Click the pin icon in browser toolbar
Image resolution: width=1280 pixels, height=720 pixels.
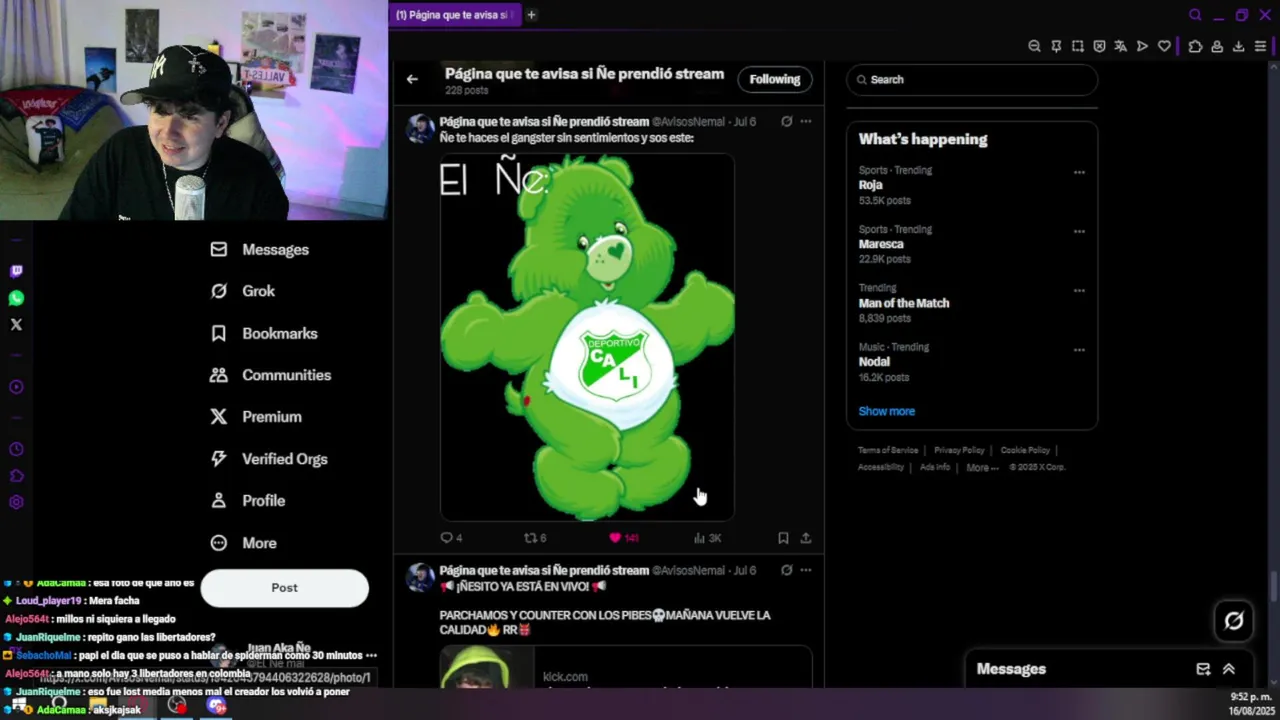pos(1056,46)
